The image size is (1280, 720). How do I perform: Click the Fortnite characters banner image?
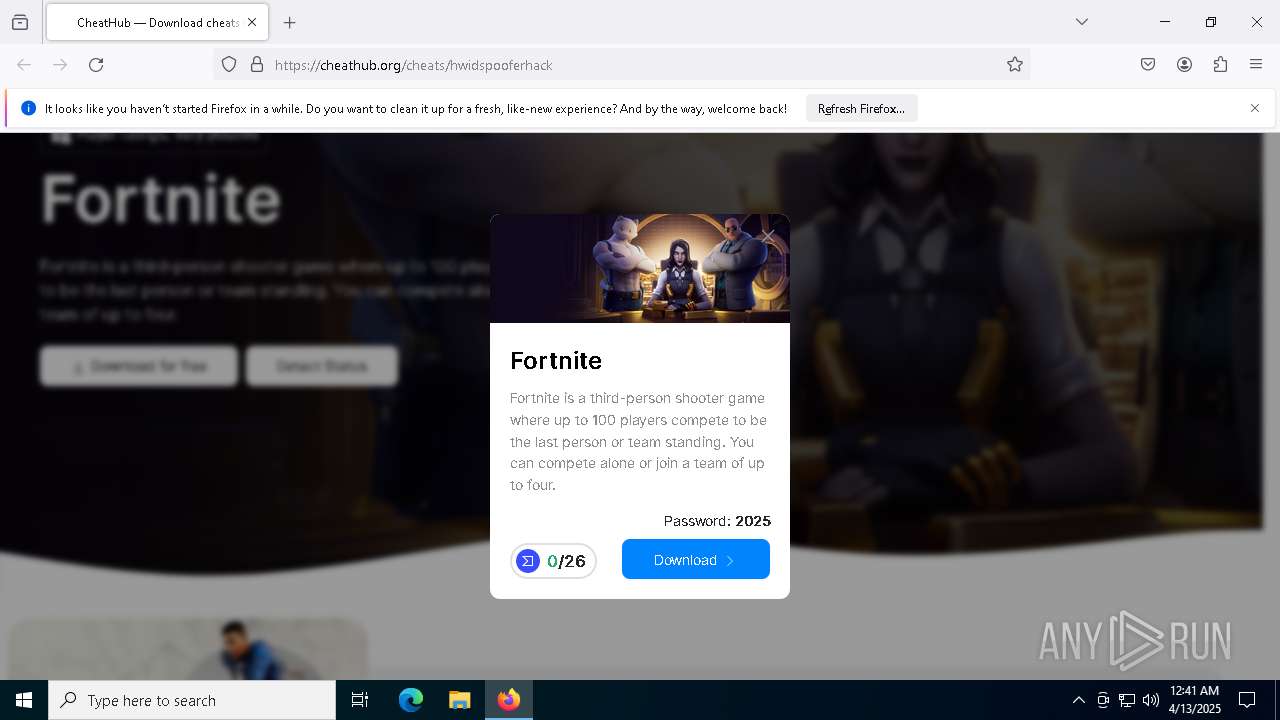click(x=640, y=268)
